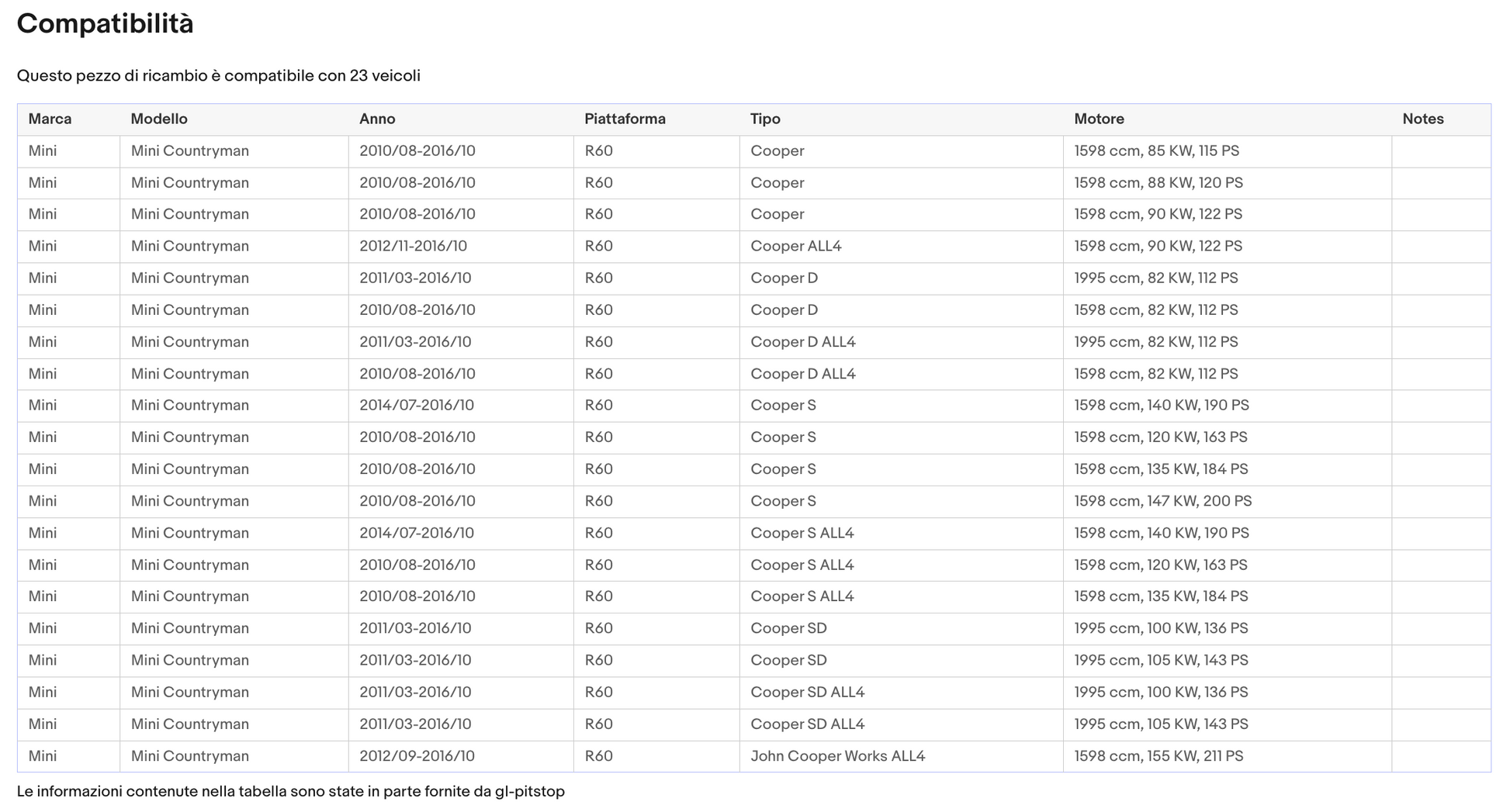Screen dimensions: 1510x812
Task: Click the Anno column header
Action: click(x=377, y=119)
